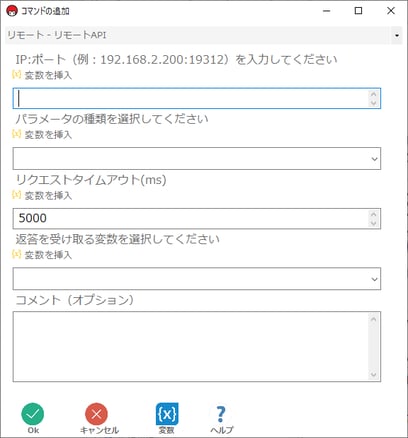Screen dimensions: 408x438
Task: Open the ヘルプ help question mark icon
Action: coord(221,414)
